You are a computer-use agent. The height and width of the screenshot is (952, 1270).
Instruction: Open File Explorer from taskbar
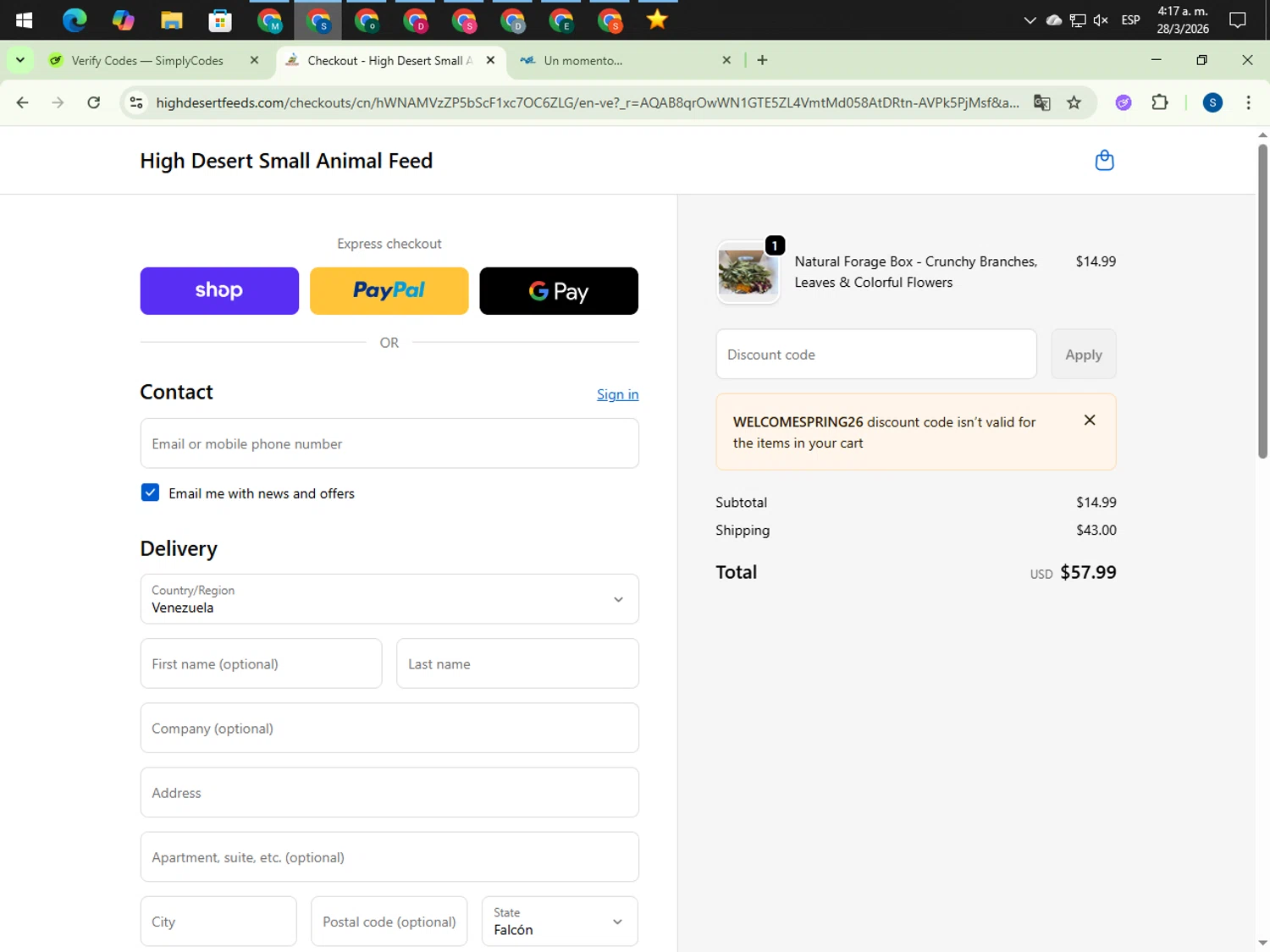click(172, 20)
